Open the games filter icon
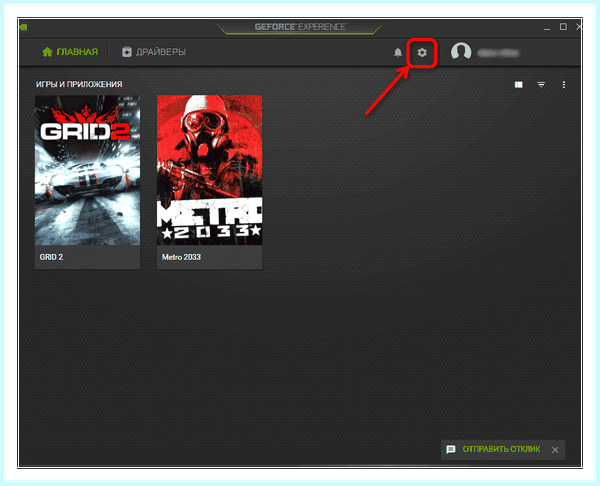600x486 pixels. (541, 85)
